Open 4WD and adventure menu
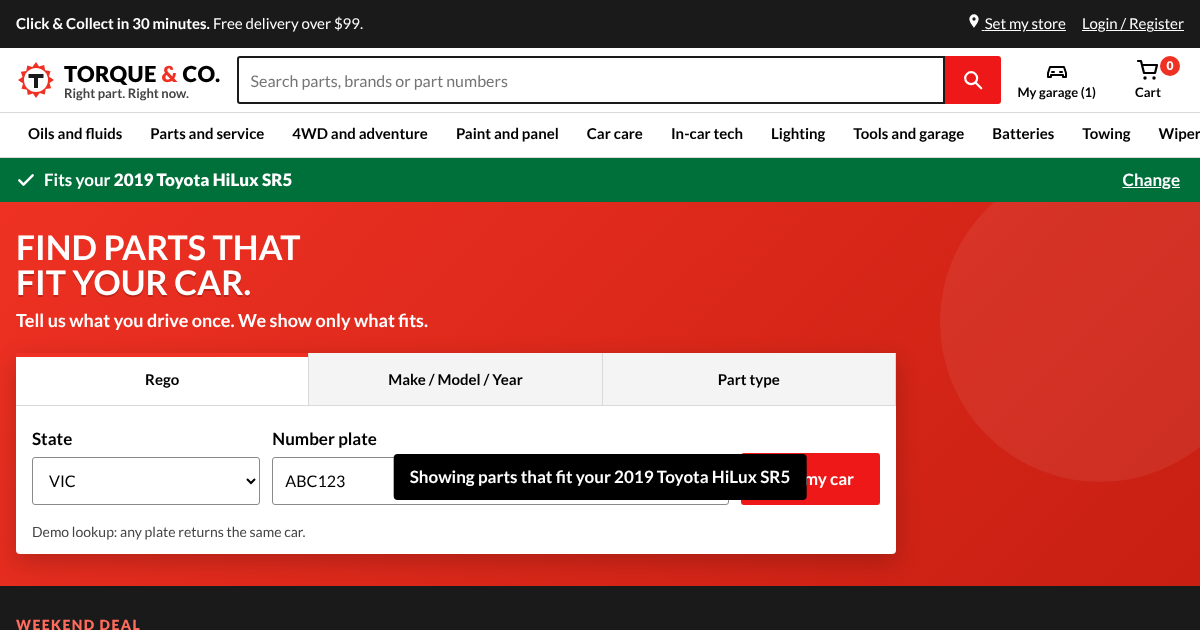The height and width of the screenshot is (630, 1200). [360, 134]
